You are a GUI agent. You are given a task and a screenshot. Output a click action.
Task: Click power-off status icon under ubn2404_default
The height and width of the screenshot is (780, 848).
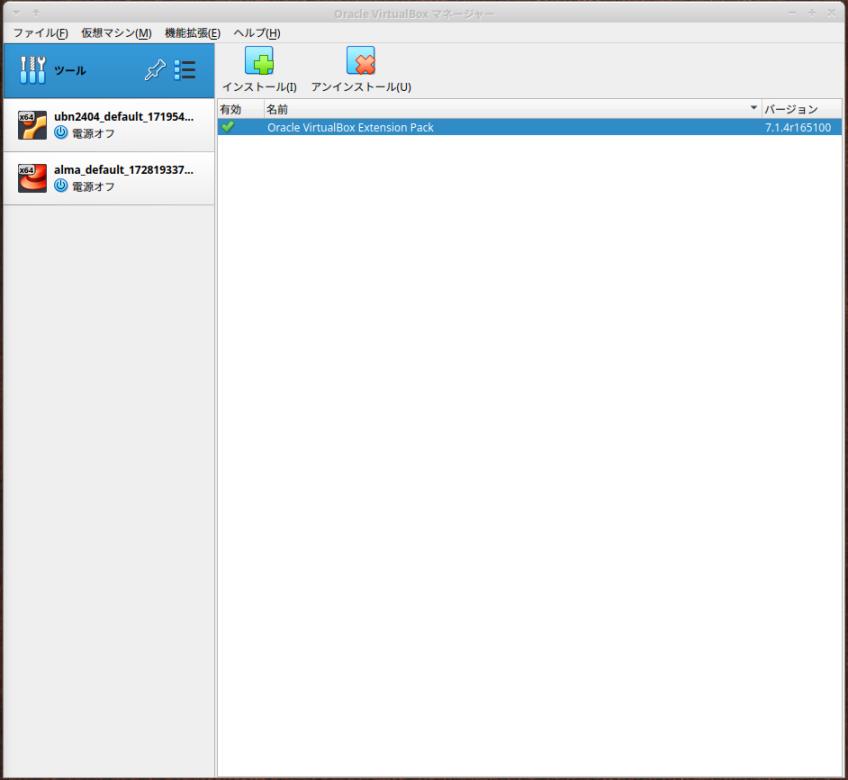61,133
